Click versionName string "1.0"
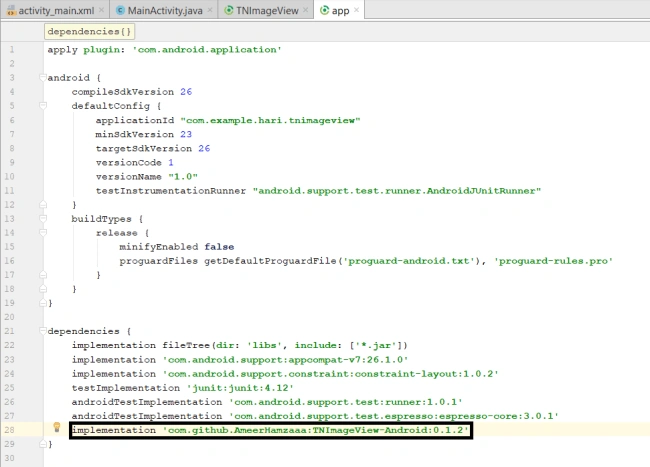Screen dimensions: 650x467 pyautogui.click(x=183, y=177)
